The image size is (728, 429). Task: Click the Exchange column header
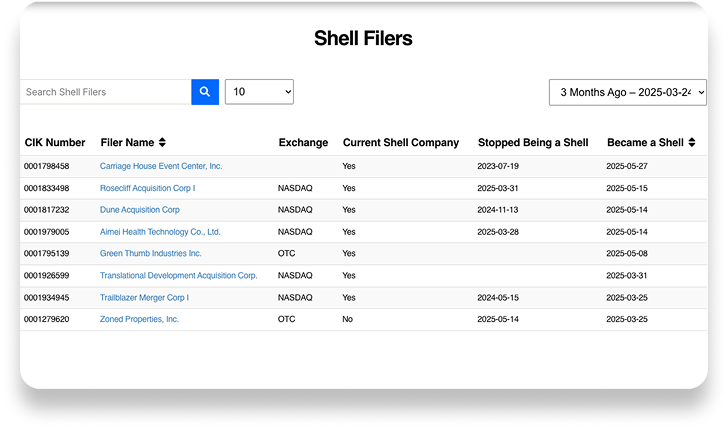(303, 143)
